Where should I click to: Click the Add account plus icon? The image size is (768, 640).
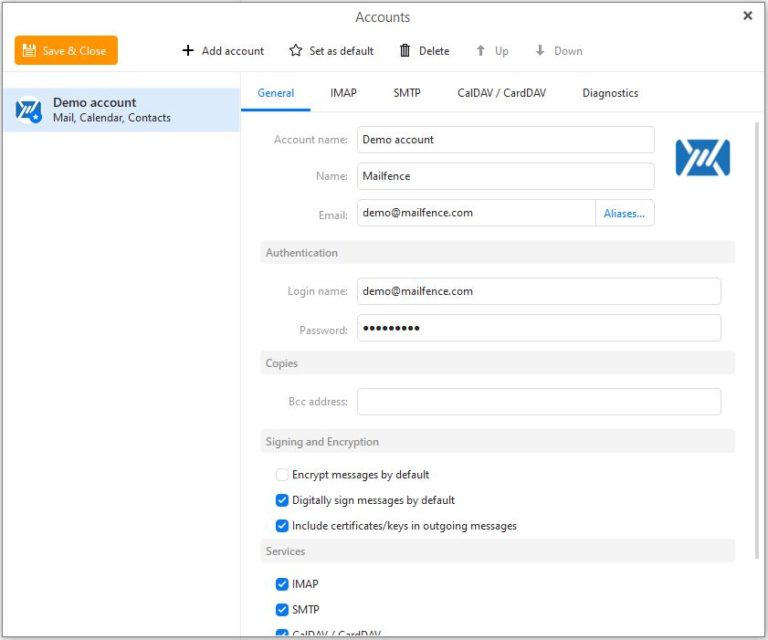(188, 51)
